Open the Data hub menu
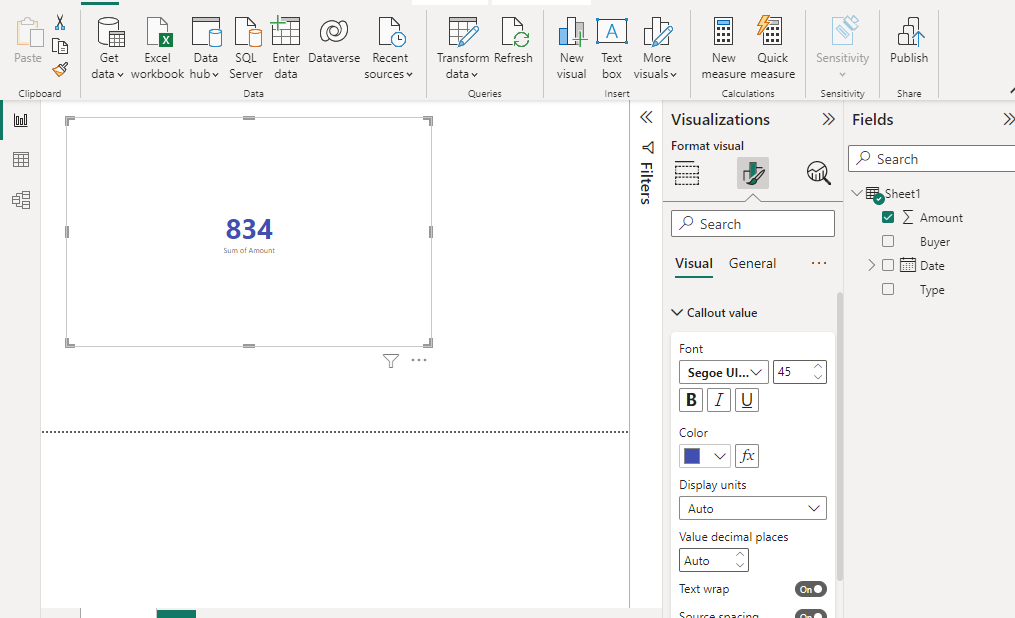The width and height of the screenshot is (1015, 618). coord(205,49)
